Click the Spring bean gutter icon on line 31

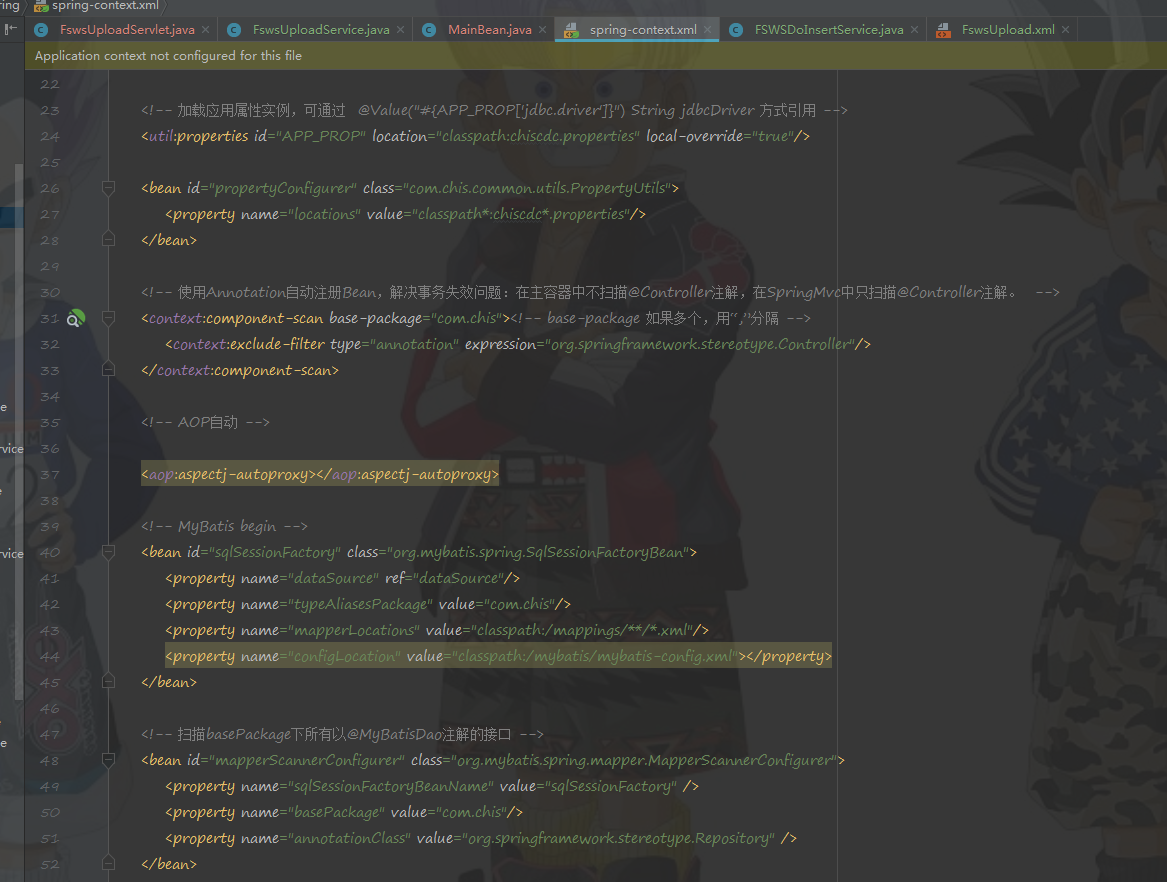pyautogui.click(x=76, y=318)
